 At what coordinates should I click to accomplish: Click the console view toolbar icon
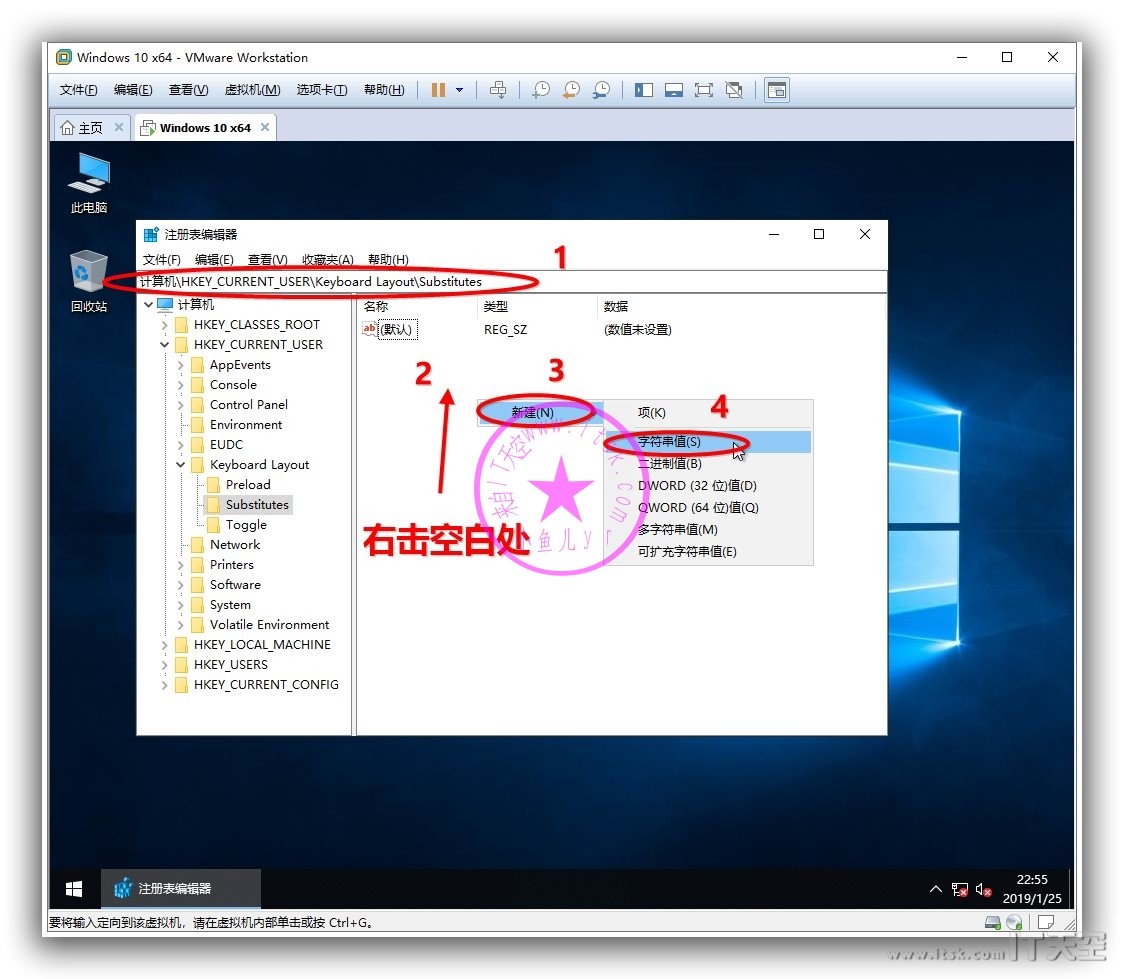[x=777, y=90]
